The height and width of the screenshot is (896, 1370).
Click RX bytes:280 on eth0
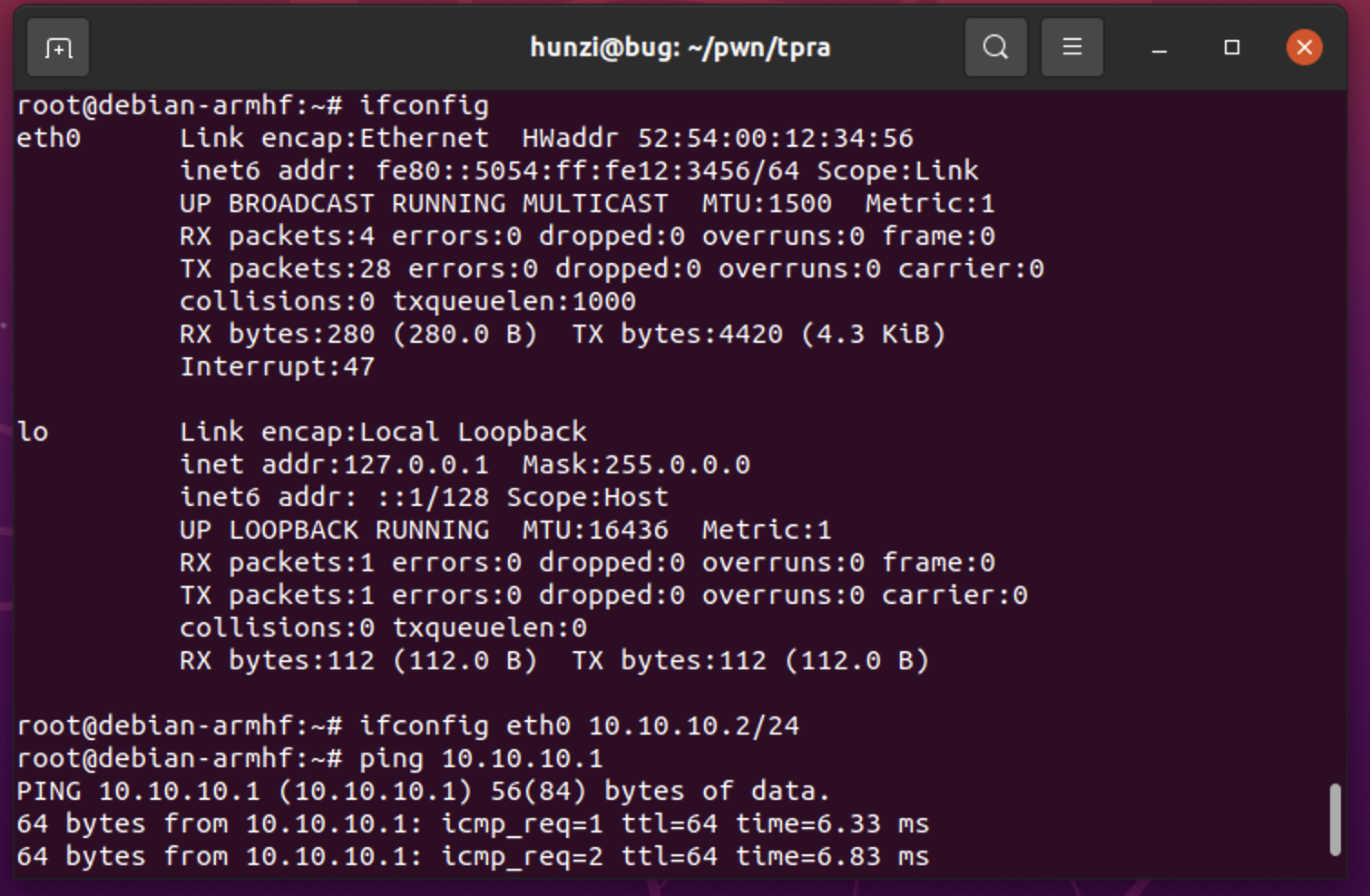pos(277,334)
